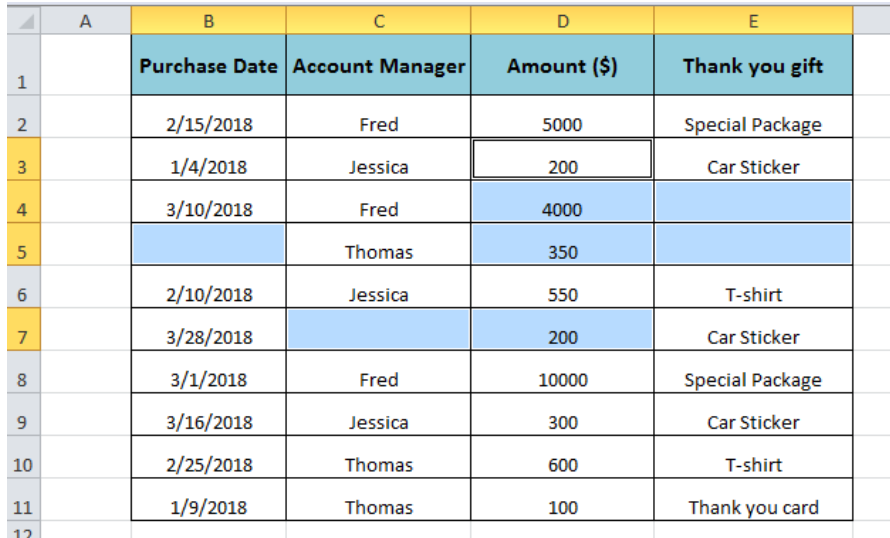
Task: Click the cell with amount 10000
Action: (562, 372)
